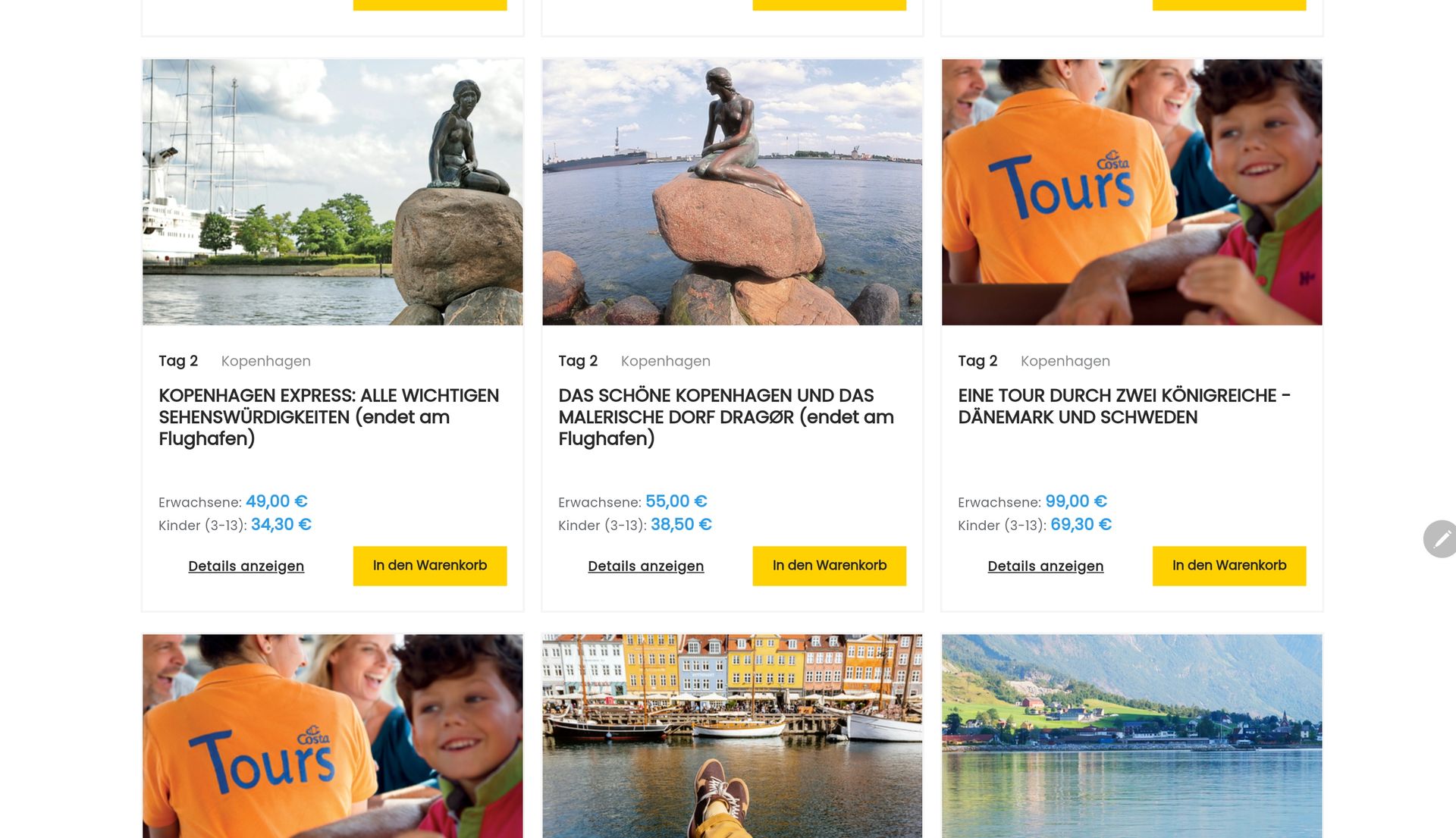
Task: Show details for Kopenhagen Express tour
Action: click(x=246, y=567)
